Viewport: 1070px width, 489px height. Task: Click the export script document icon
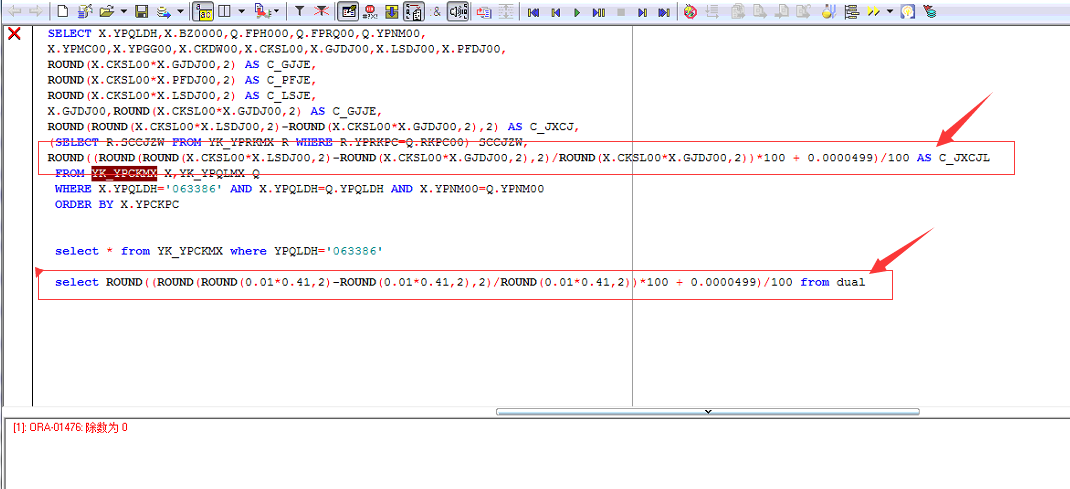point(262,11)
